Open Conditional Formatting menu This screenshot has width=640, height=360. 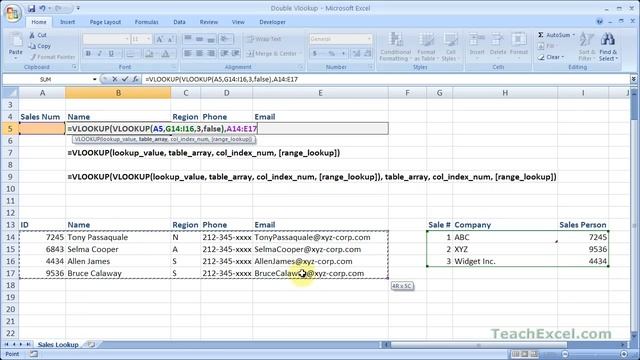[x=395, y=47]
